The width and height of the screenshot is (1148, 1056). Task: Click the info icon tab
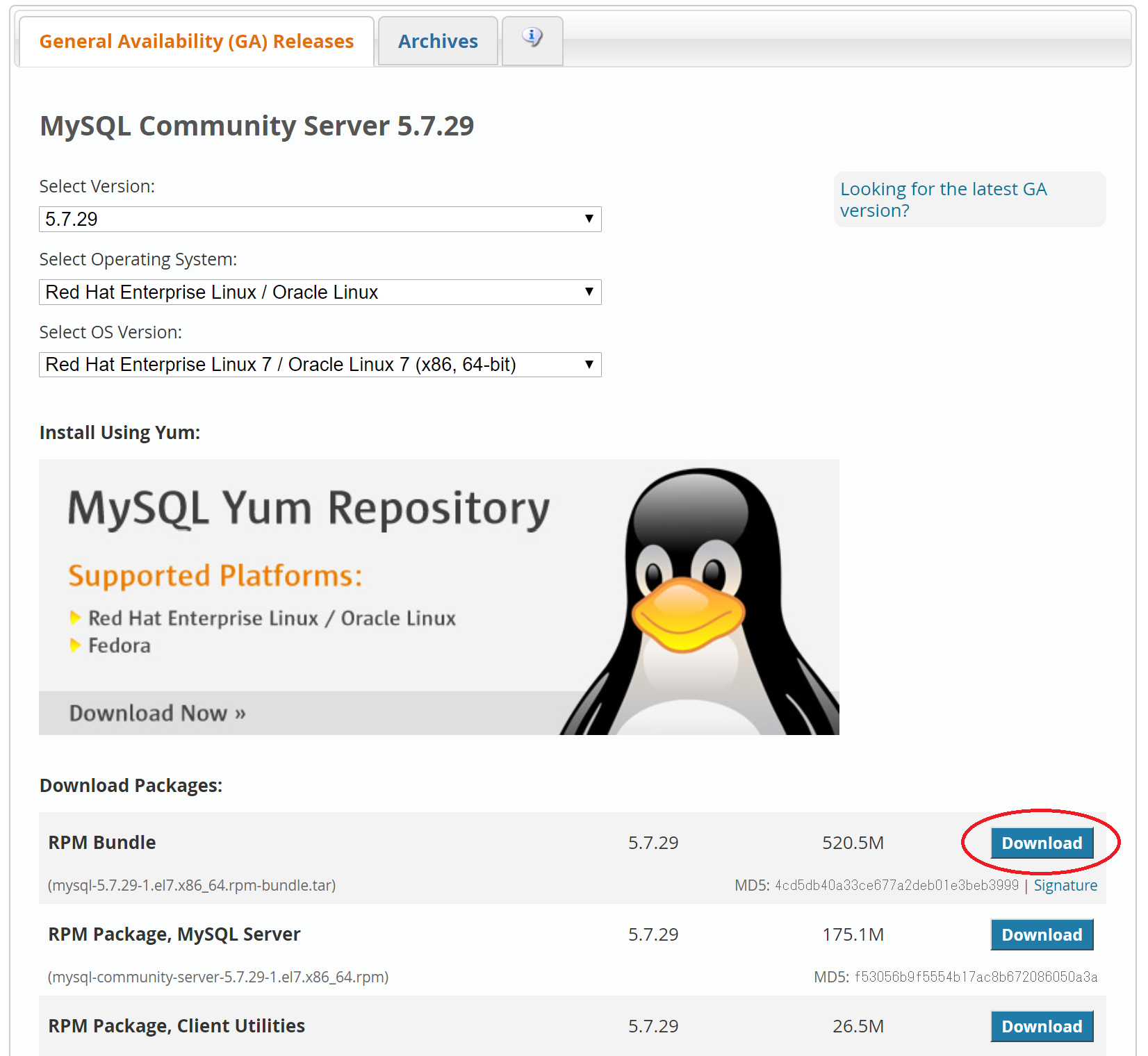tap(532, 40)
